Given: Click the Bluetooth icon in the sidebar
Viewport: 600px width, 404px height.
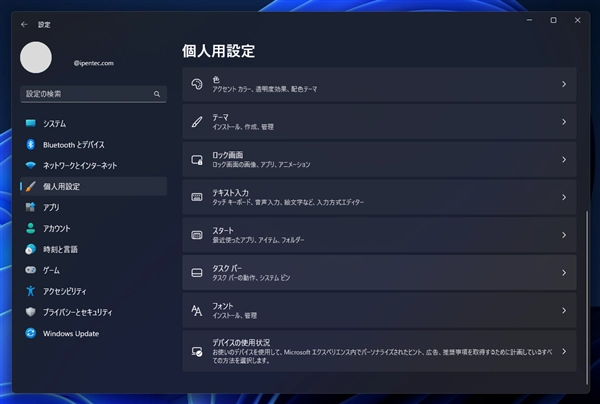Looking at the screenshot, I should (x=31, y=144).
